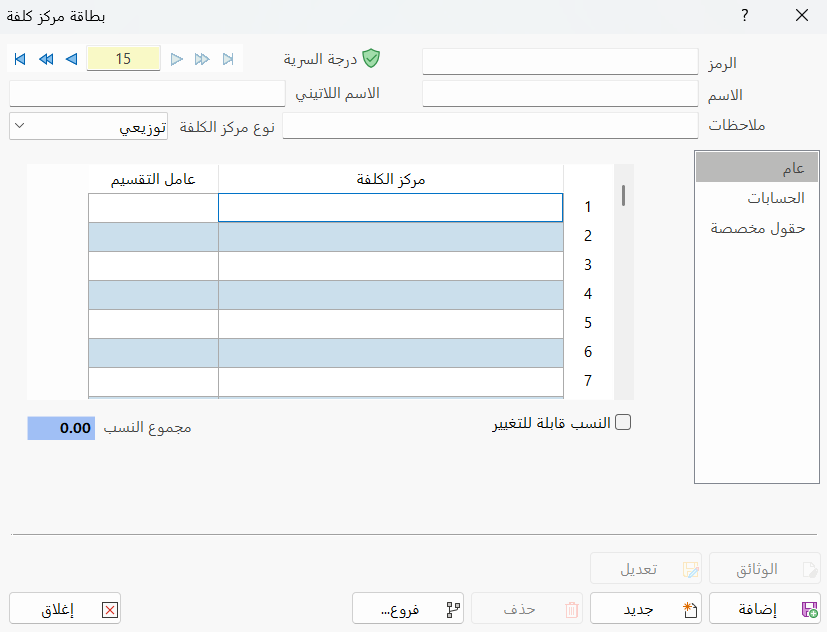Go to the previous record arrow
Screen dimensions: 827x632
tap(70, 59)
